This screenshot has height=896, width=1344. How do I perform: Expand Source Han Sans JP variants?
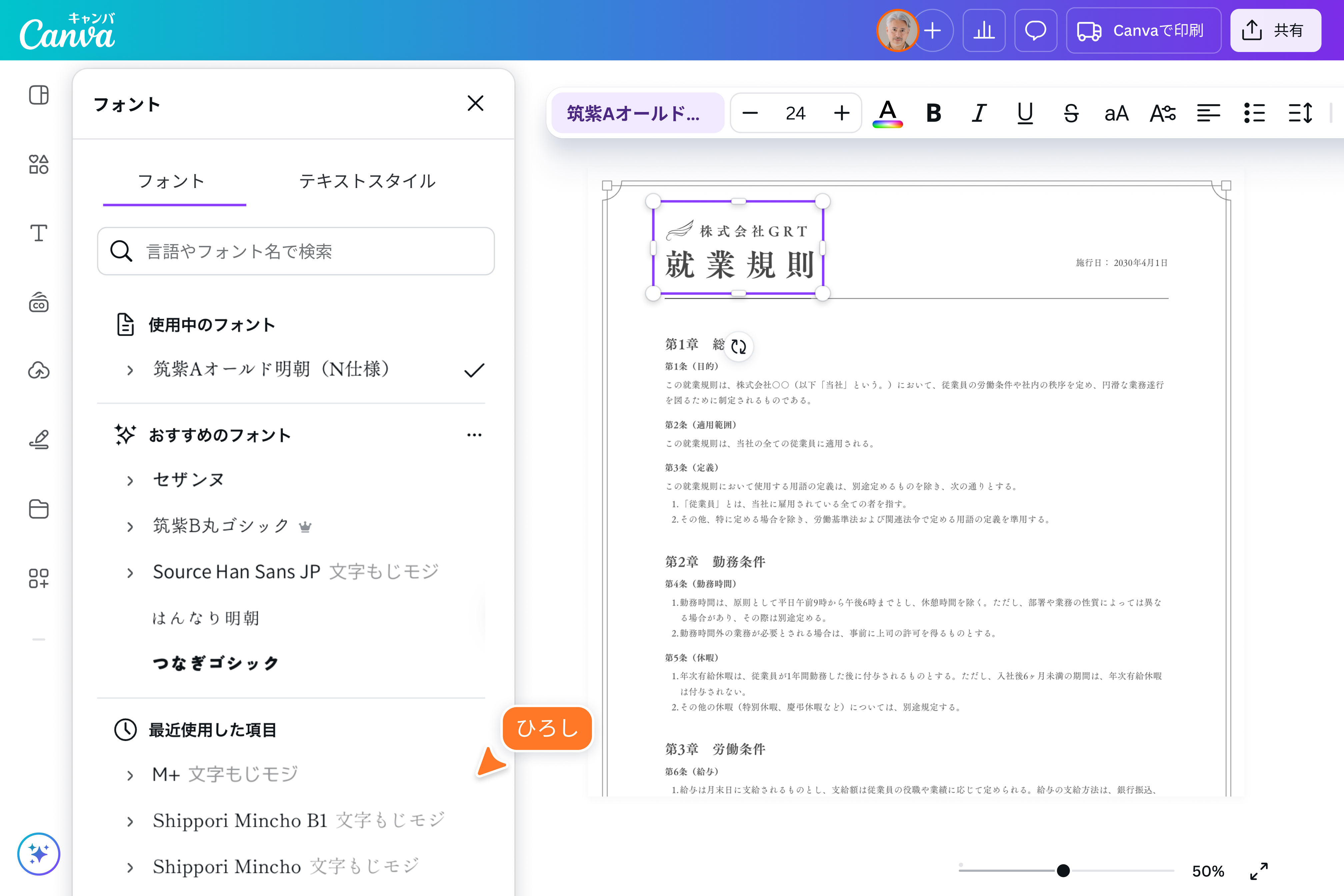[130, 573]
